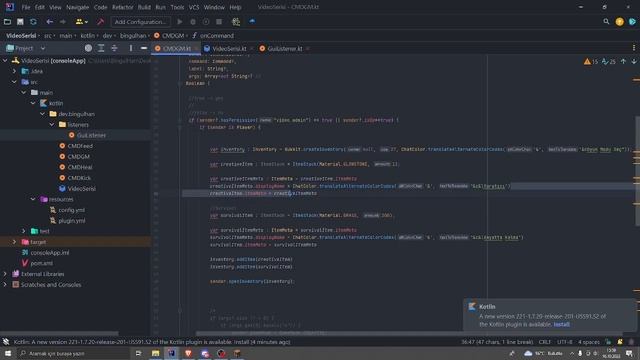Collapse the main folder

click(x=24, y=93)
